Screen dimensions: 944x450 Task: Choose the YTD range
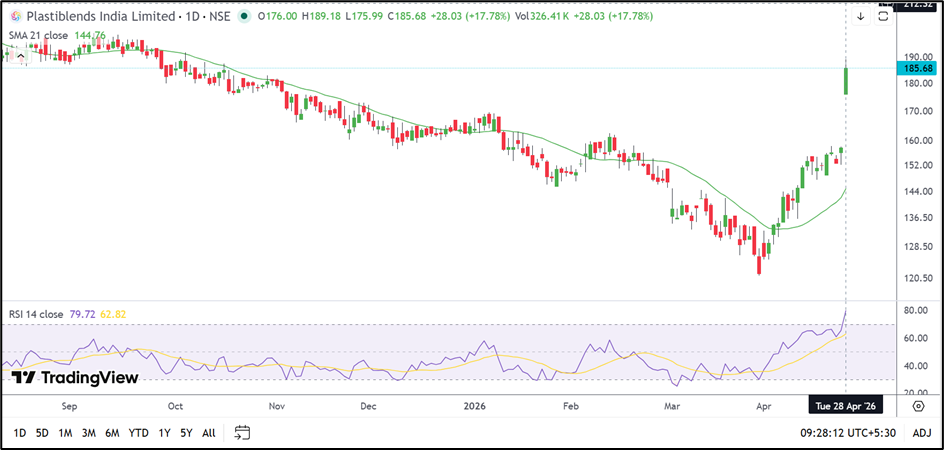coord(139,433)
